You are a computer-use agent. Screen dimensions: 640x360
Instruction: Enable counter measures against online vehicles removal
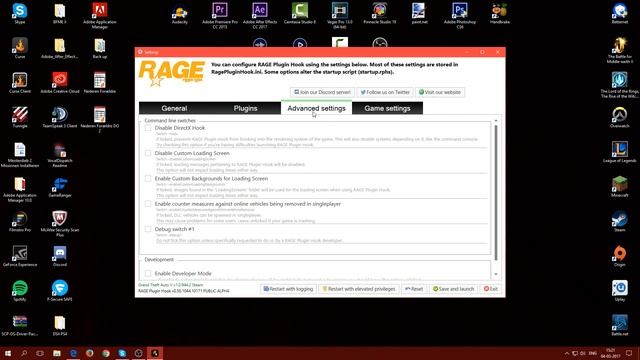[148, 204]
